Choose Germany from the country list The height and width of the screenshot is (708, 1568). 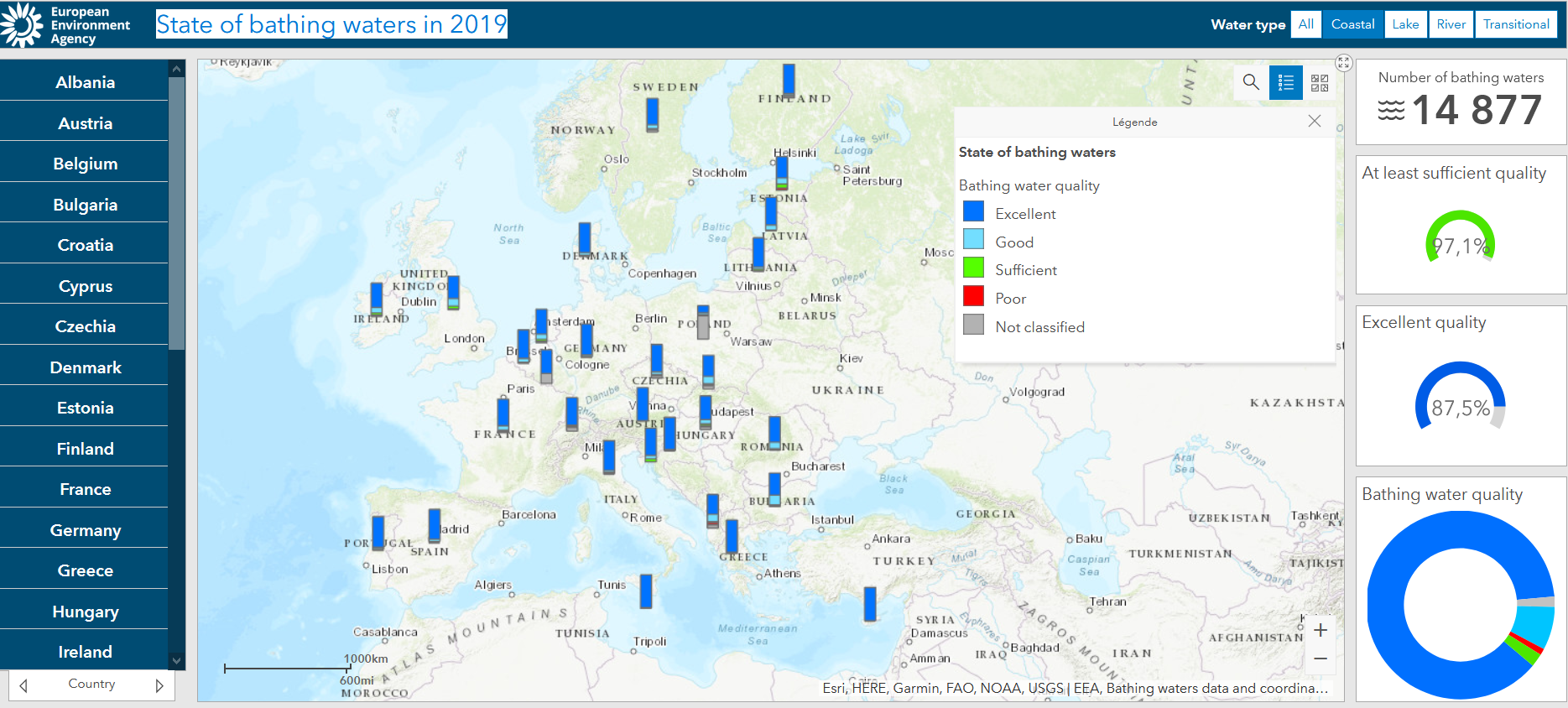(x=85, y=530)
